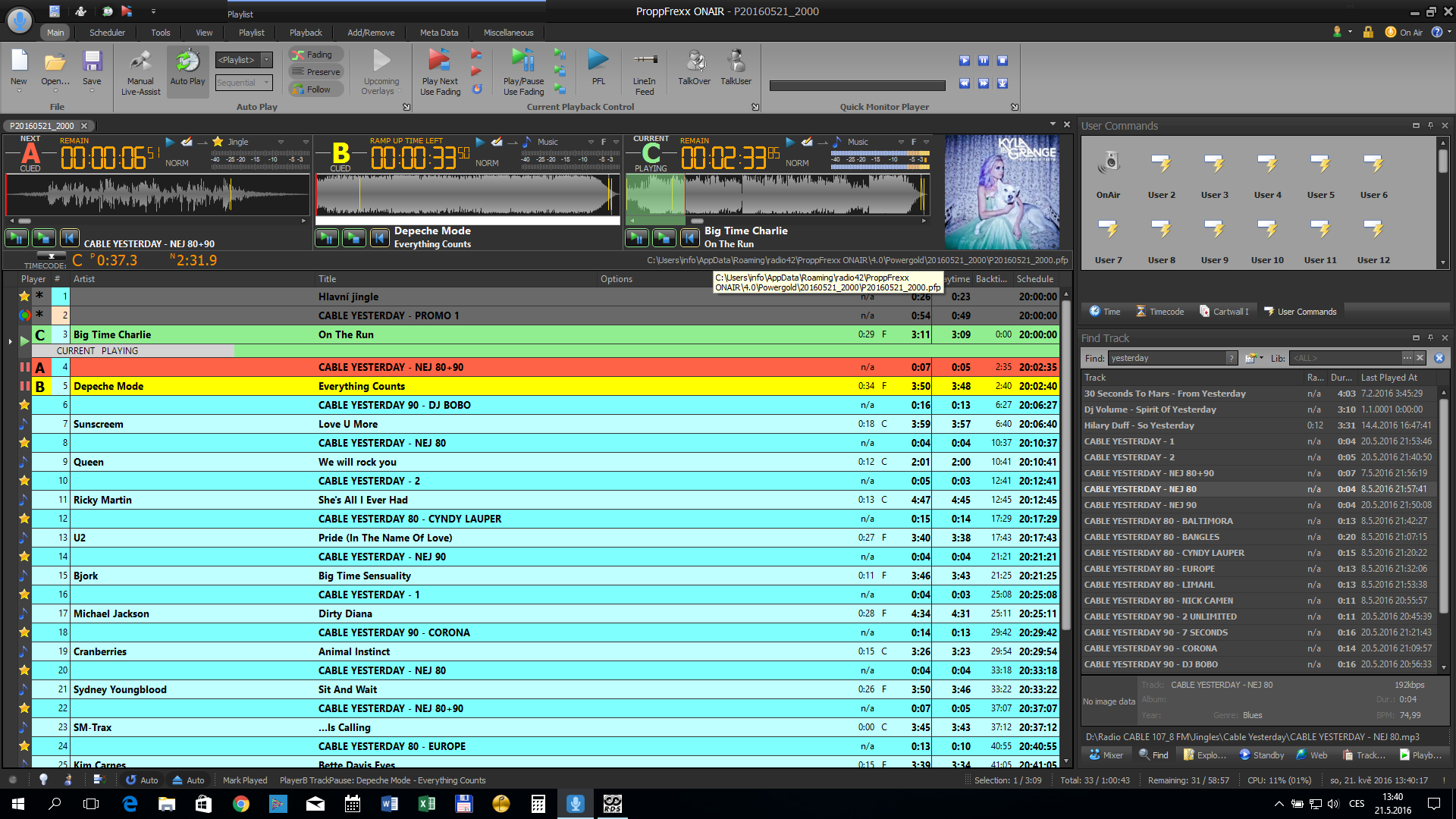
Task: Sort playlist by the Schedule column header
Action: click(x=1035, y=279)
